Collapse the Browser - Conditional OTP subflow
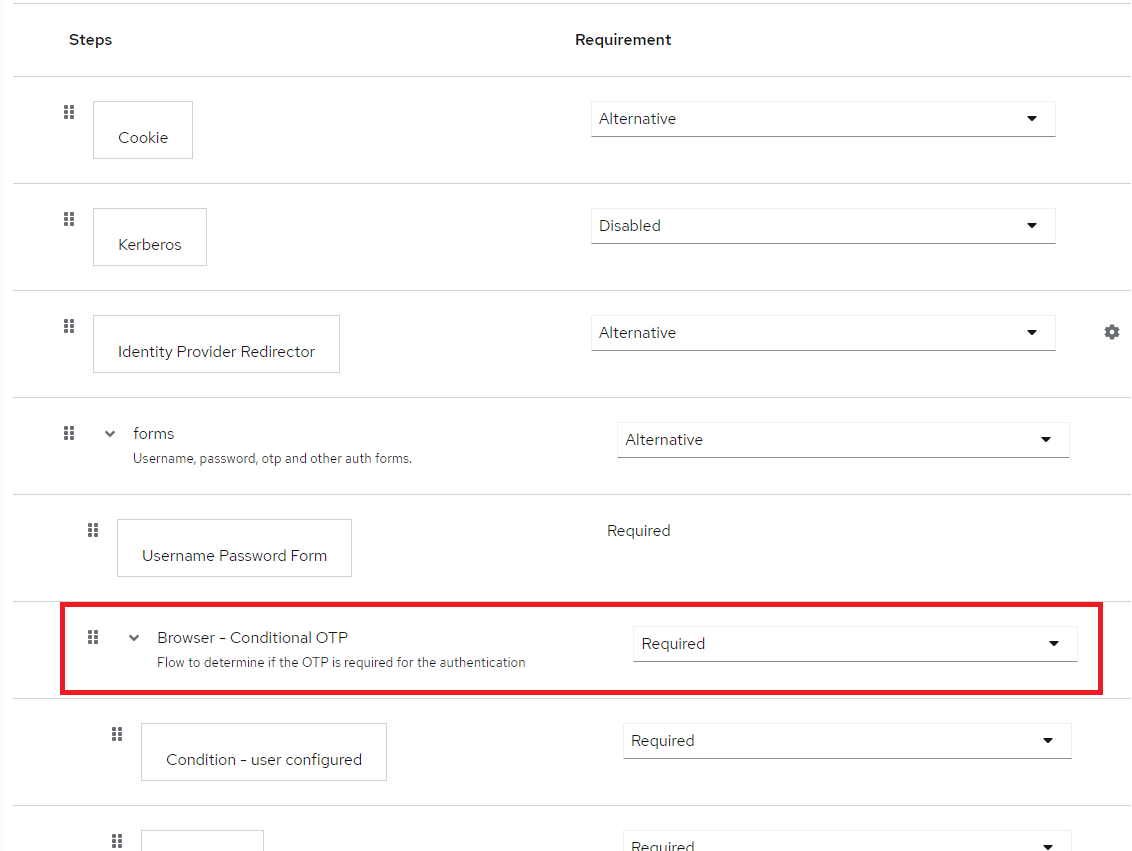The width and height of the screenshot is (1132, 851). coord(133,637)
